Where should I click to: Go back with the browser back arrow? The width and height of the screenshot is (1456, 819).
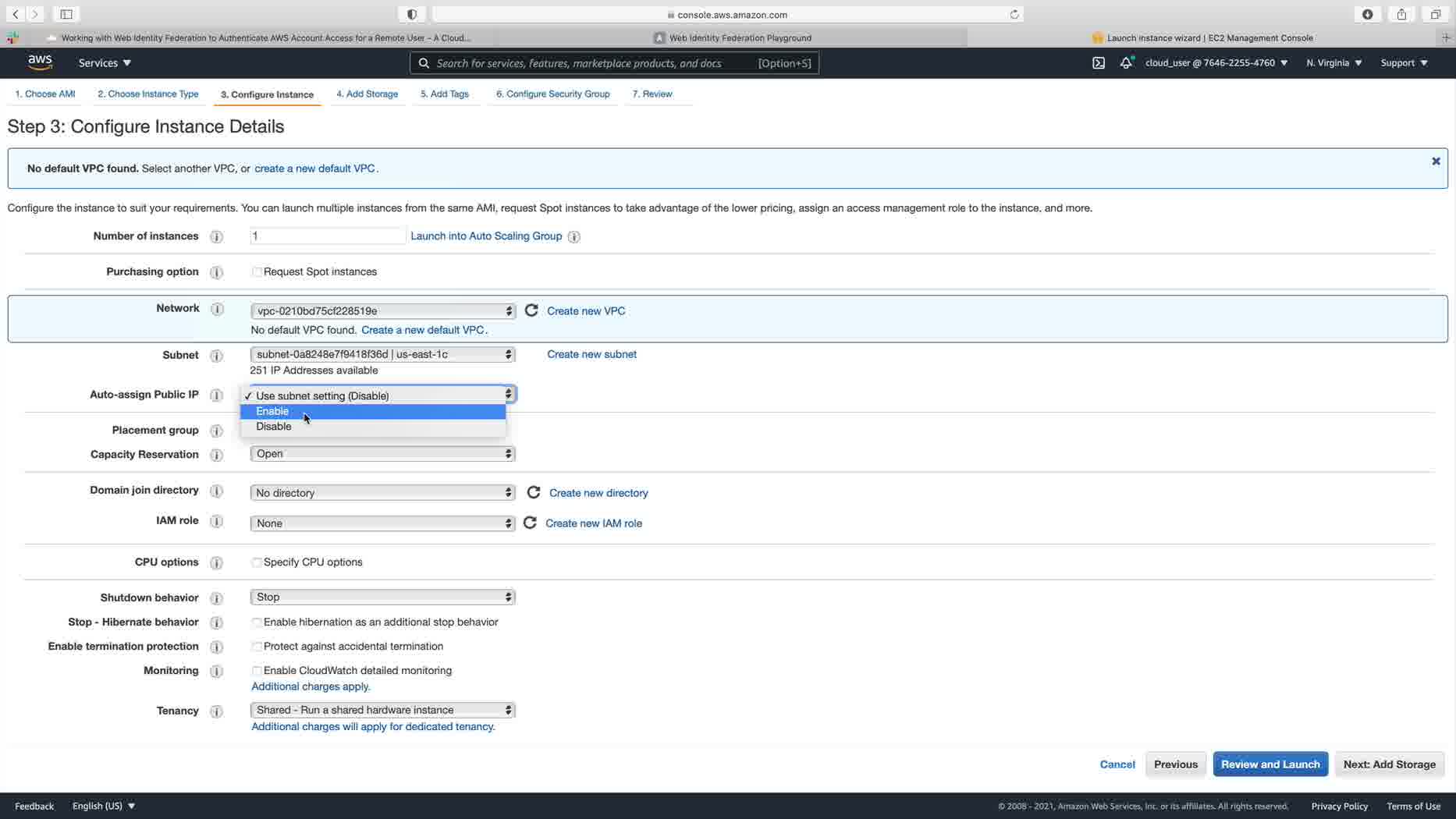click(x=16, y=14)
